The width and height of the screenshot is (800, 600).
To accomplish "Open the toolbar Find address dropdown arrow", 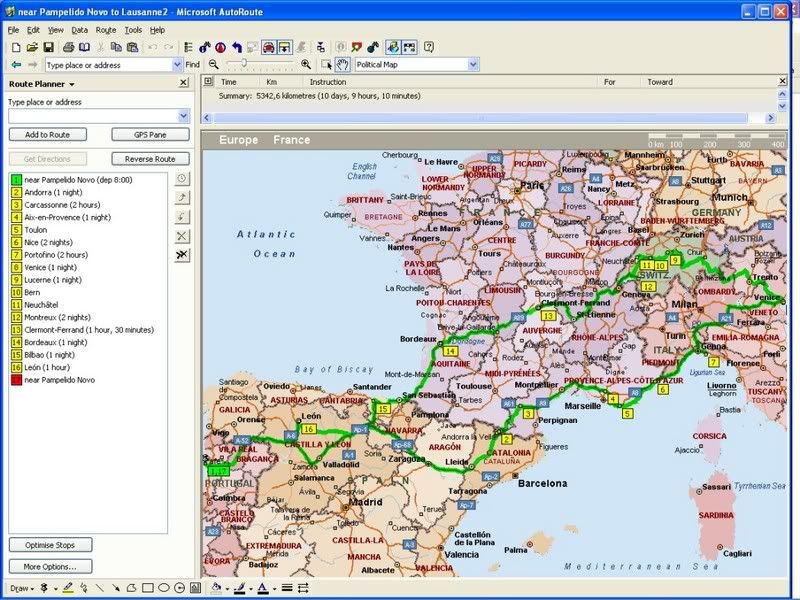I will [x=177, y=65].
